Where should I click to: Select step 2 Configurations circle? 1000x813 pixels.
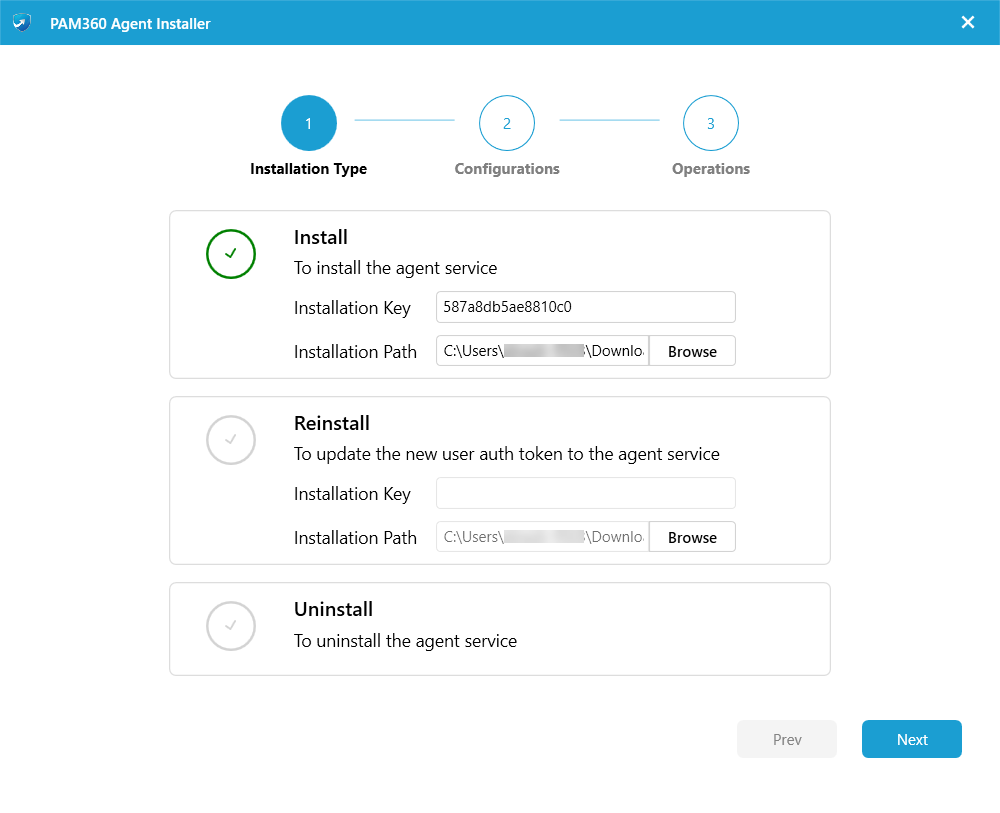[507, 123]
